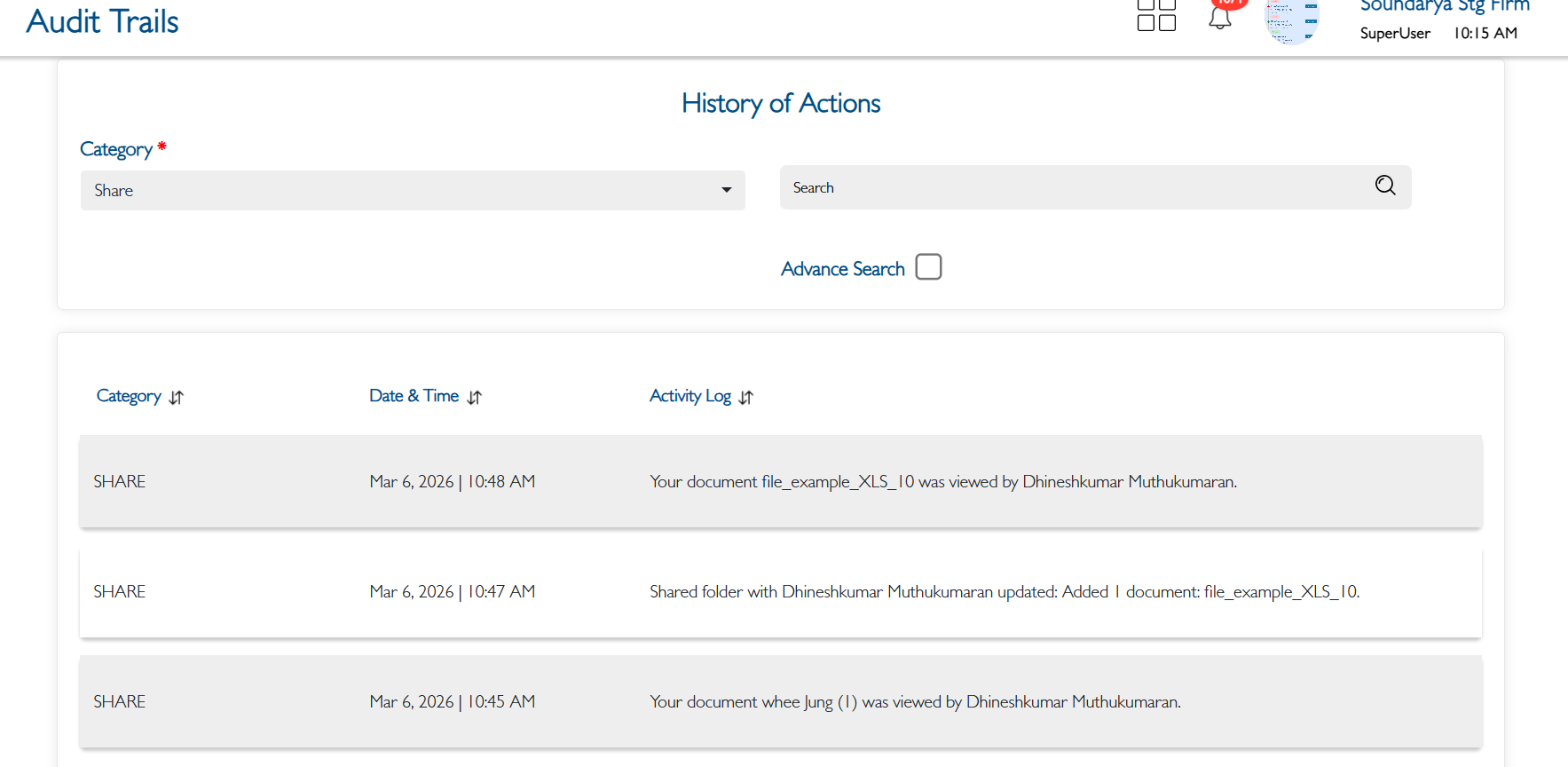Open the notifications bell
The image size is (1568, 767).
[x=1220, y=18]
